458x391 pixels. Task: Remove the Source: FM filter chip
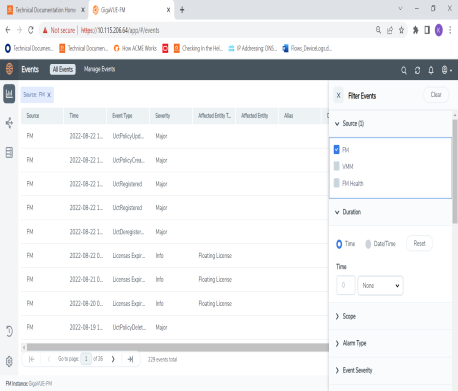coord(49,95)
